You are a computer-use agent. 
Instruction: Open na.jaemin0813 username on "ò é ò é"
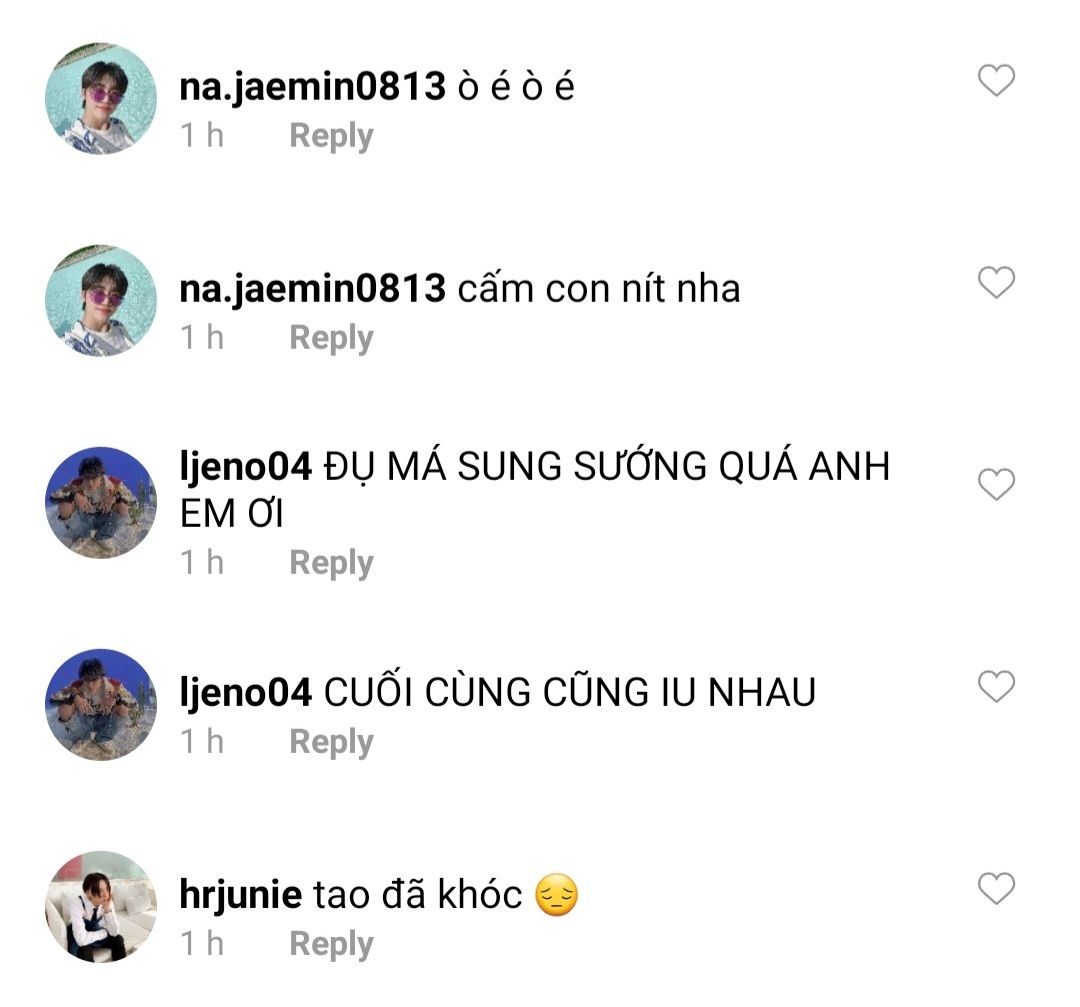point(312,87)
